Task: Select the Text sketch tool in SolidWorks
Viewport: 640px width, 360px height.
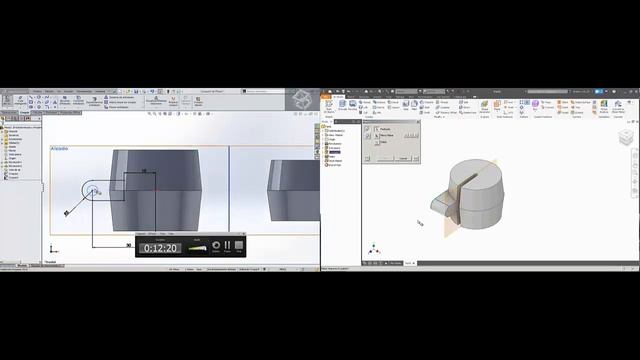Action: click(x=55, y=102)
